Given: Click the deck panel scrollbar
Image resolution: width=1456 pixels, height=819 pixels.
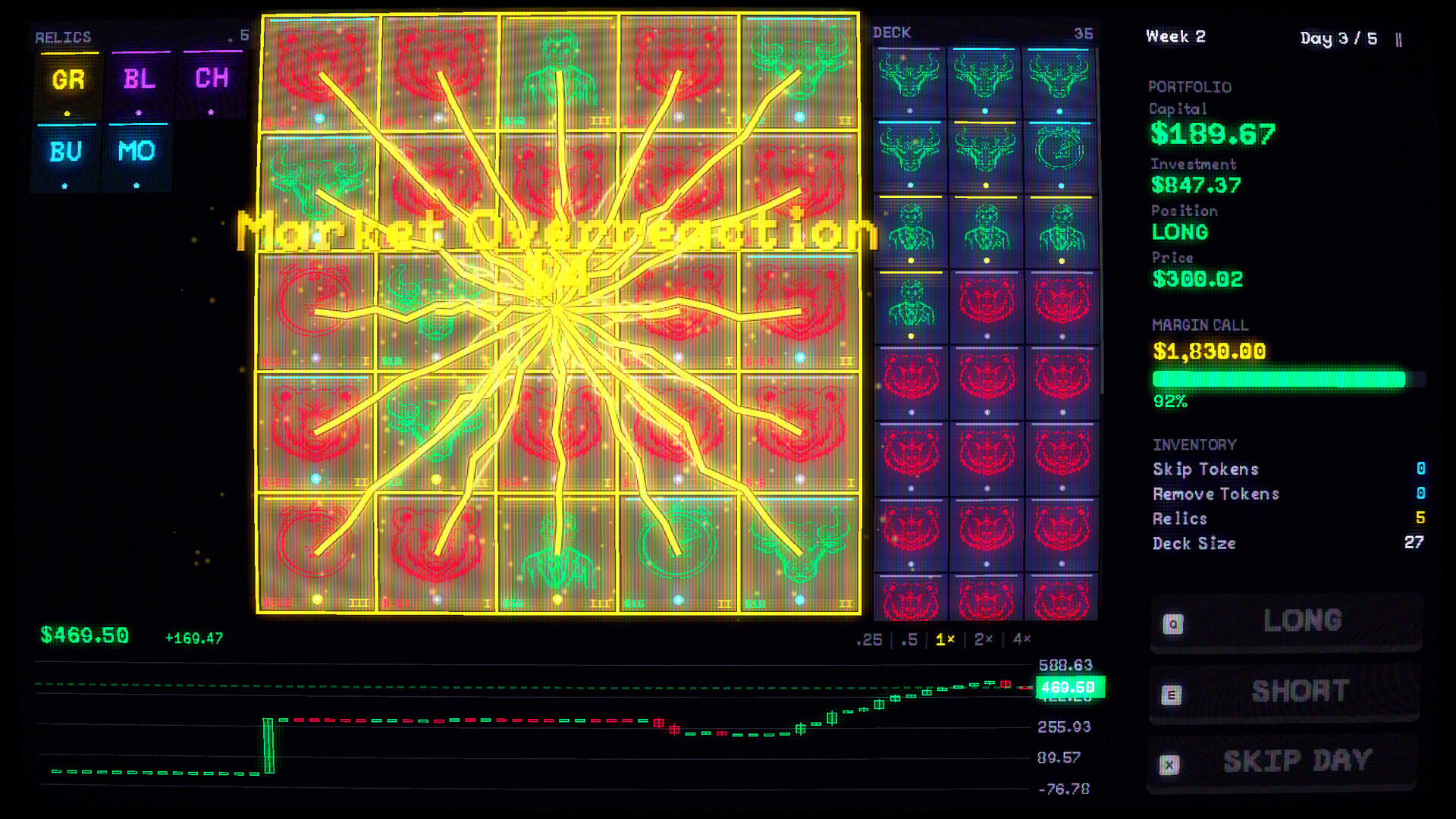Looking at the screenshot, I should point(1101,220).
